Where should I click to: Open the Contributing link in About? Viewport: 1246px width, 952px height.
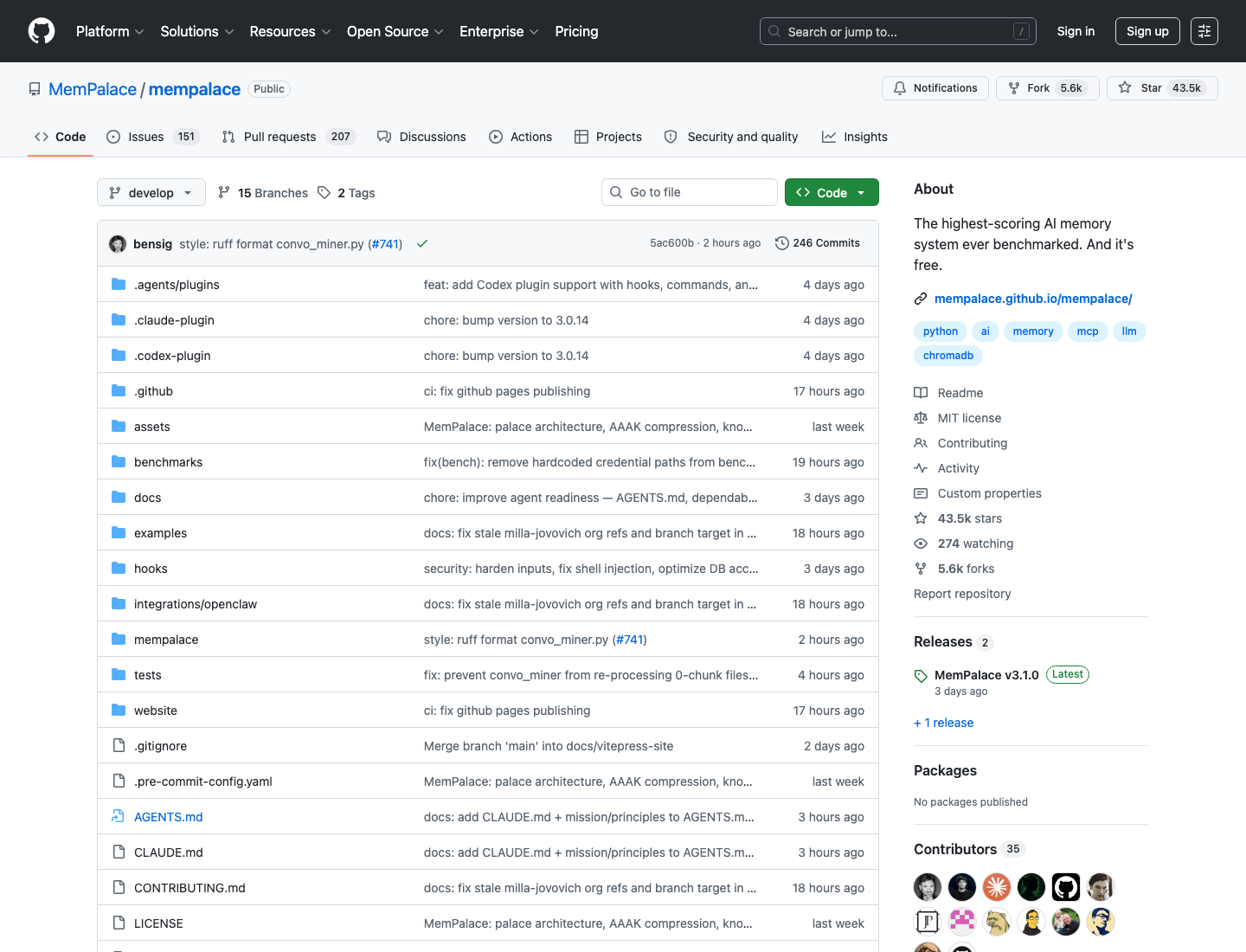973,443
